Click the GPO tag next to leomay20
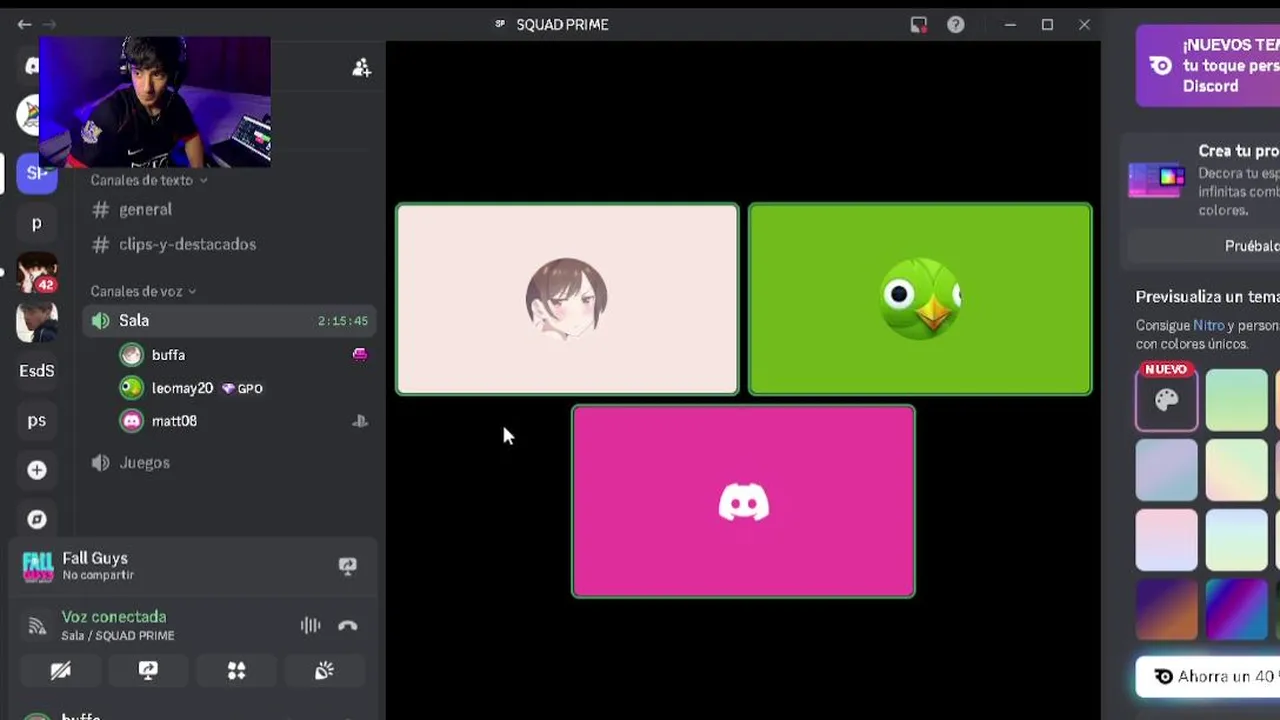Screen dimensions: 1280x720 (x=242, y=388)
